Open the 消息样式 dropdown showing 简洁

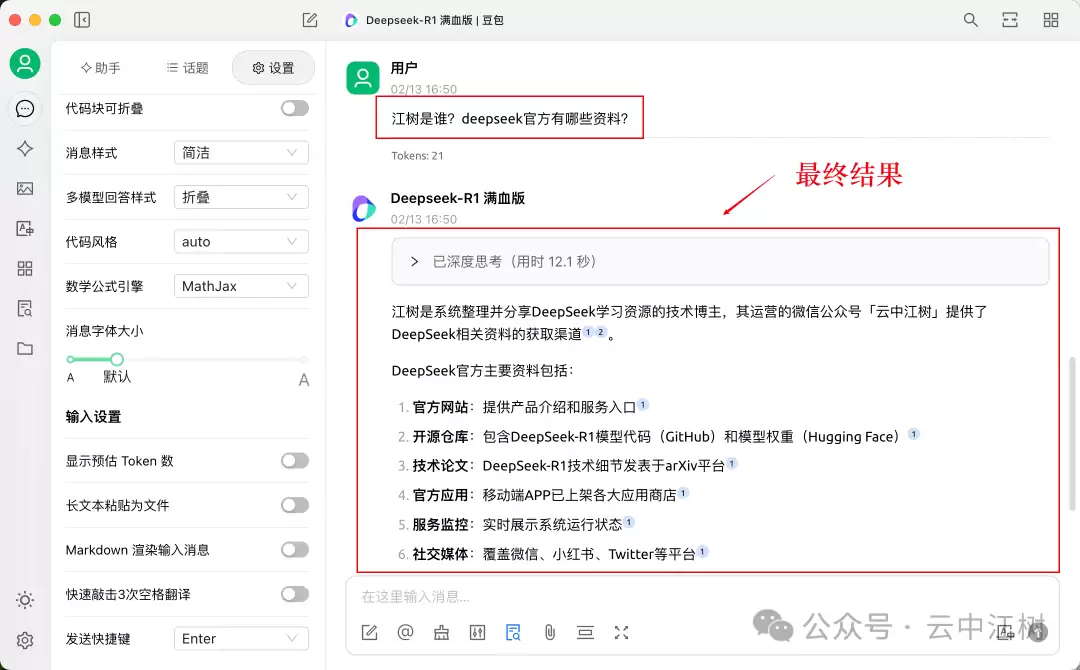[241, 153]
